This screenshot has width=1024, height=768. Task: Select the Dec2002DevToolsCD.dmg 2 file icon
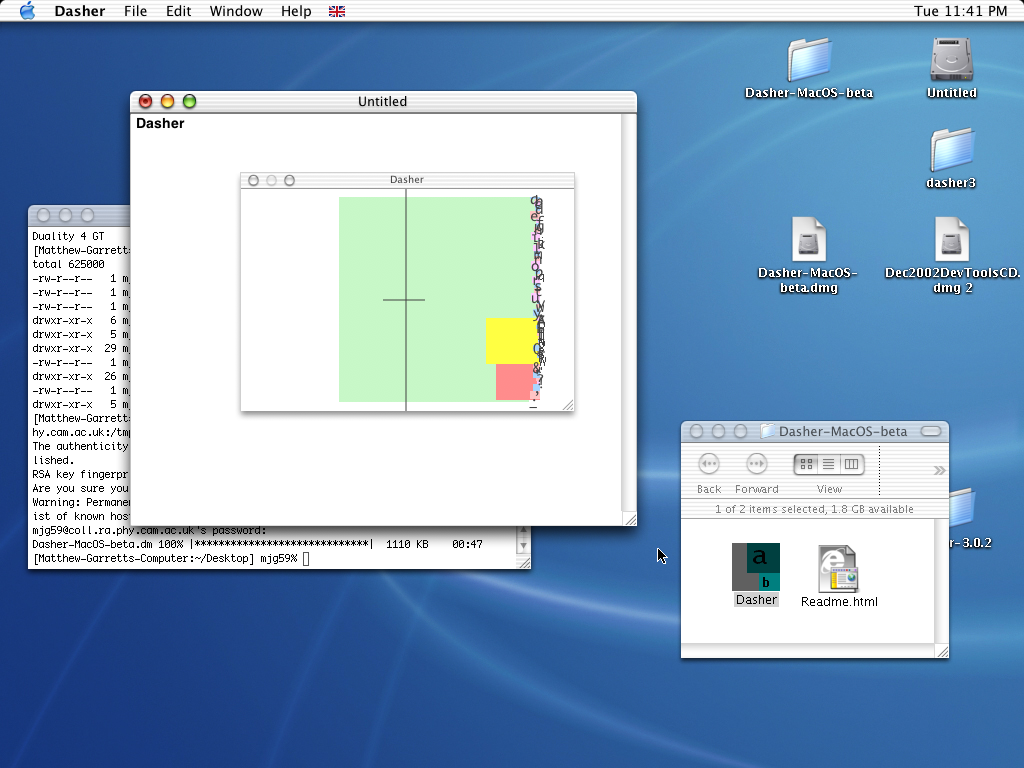[951, 240]
